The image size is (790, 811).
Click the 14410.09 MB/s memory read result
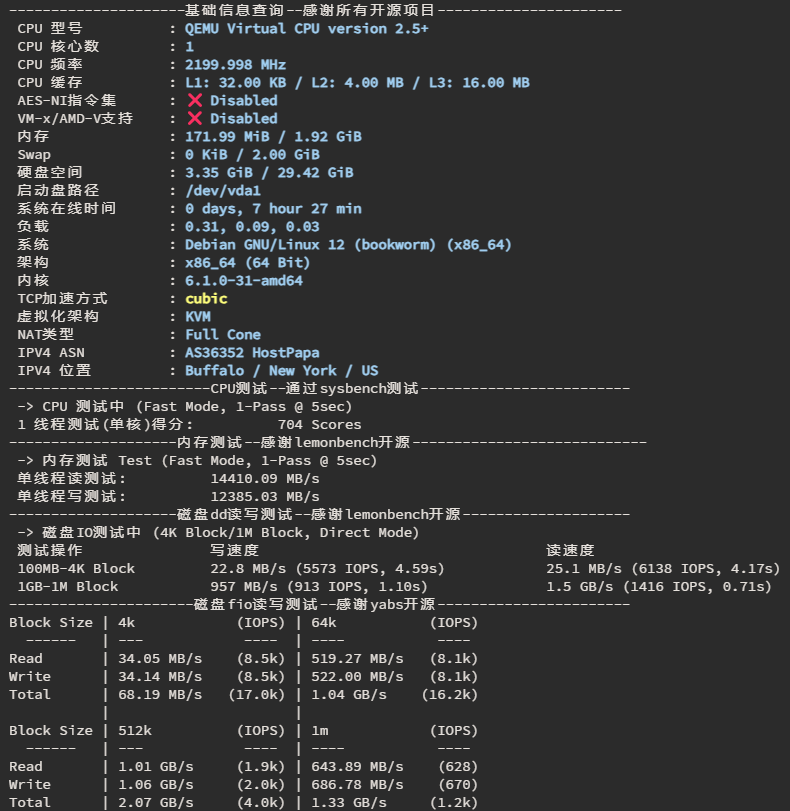tap(265, 478)
